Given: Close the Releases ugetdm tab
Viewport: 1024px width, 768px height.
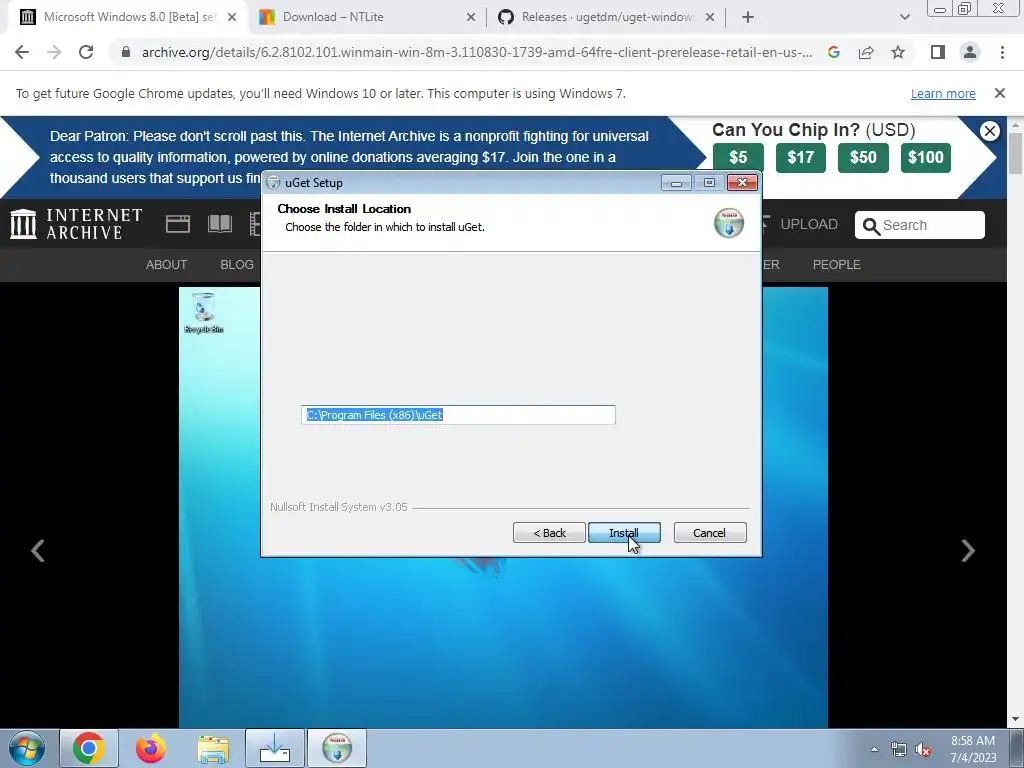Looking at the screenshot, I should pyautogui.click(x=710, y=17).
